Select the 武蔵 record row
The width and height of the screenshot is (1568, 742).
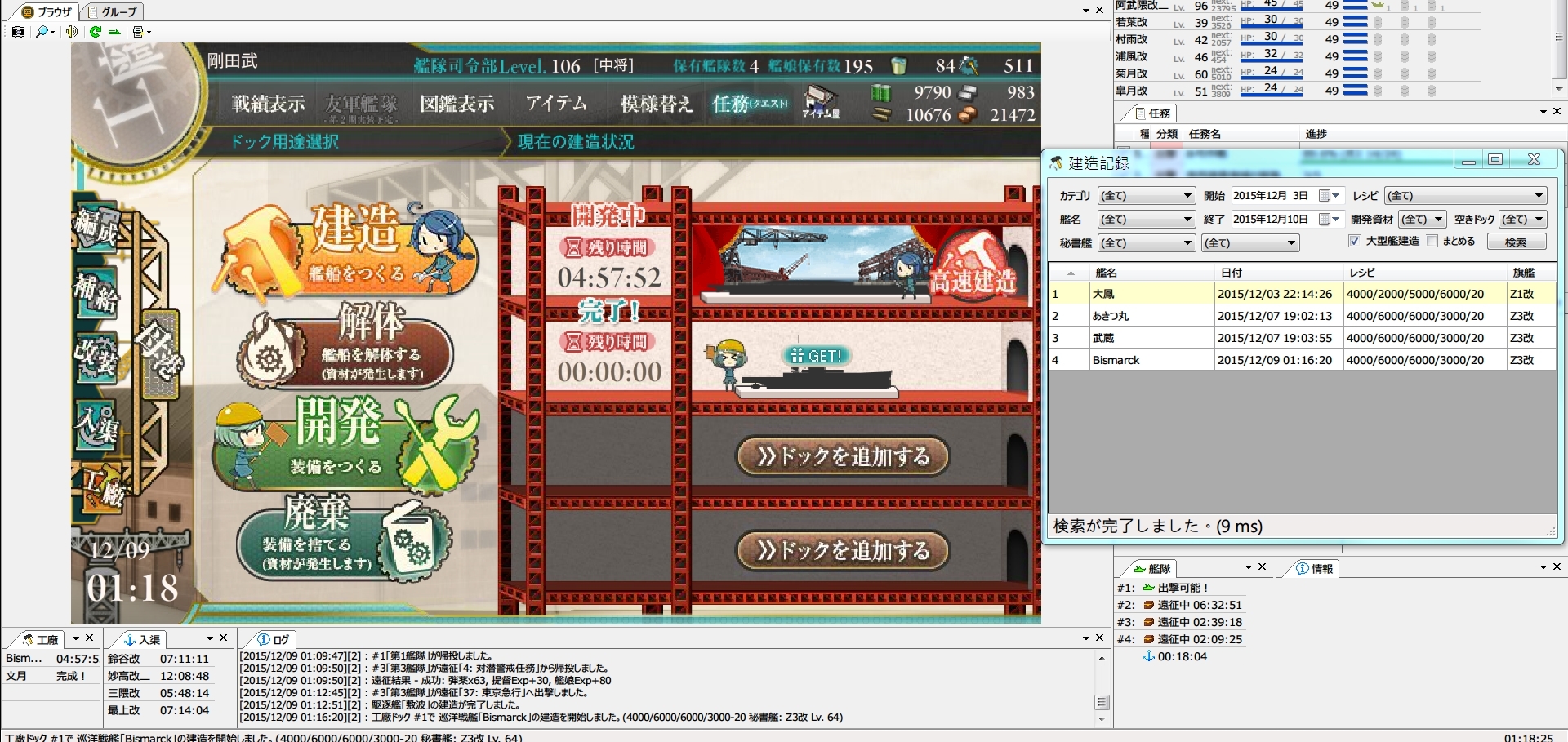pos(1303,338)
